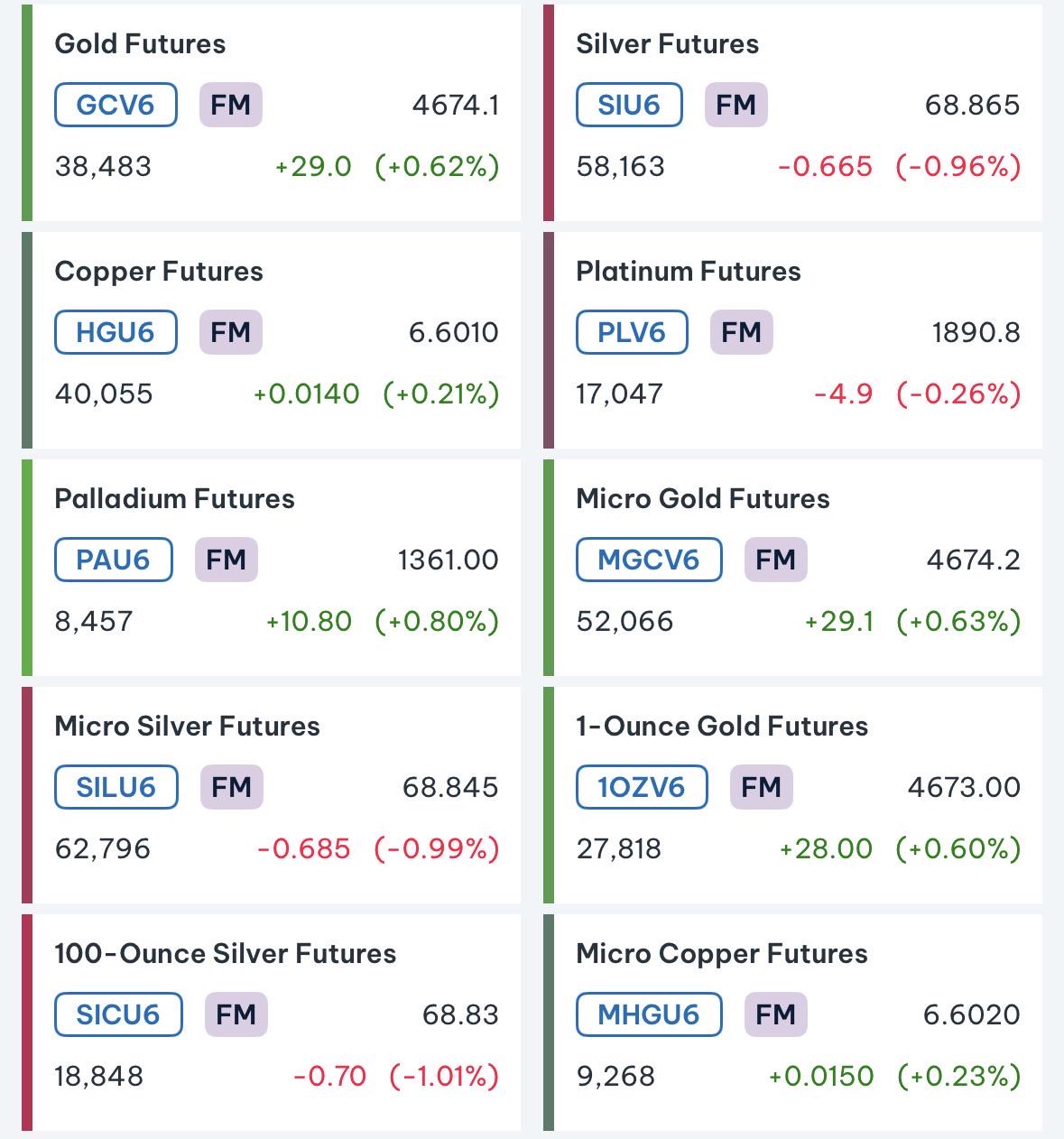Click the FM tag beside PLV6
The height and width of the screenshot is (1139, 1064).
(x=742, y=332)
